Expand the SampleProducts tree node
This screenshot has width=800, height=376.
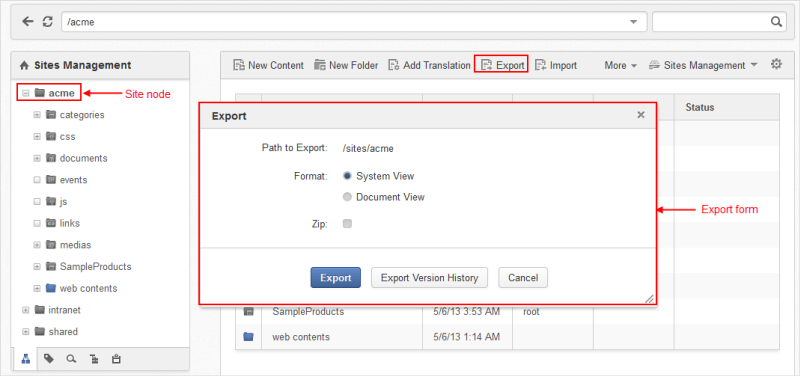click(x=37, y=266)
